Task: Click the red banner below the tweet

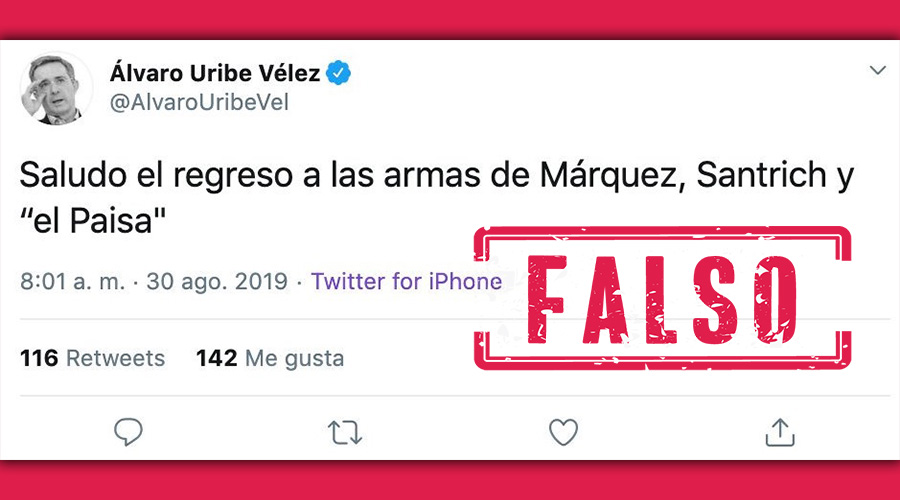Action: click(x=450, y=480)
